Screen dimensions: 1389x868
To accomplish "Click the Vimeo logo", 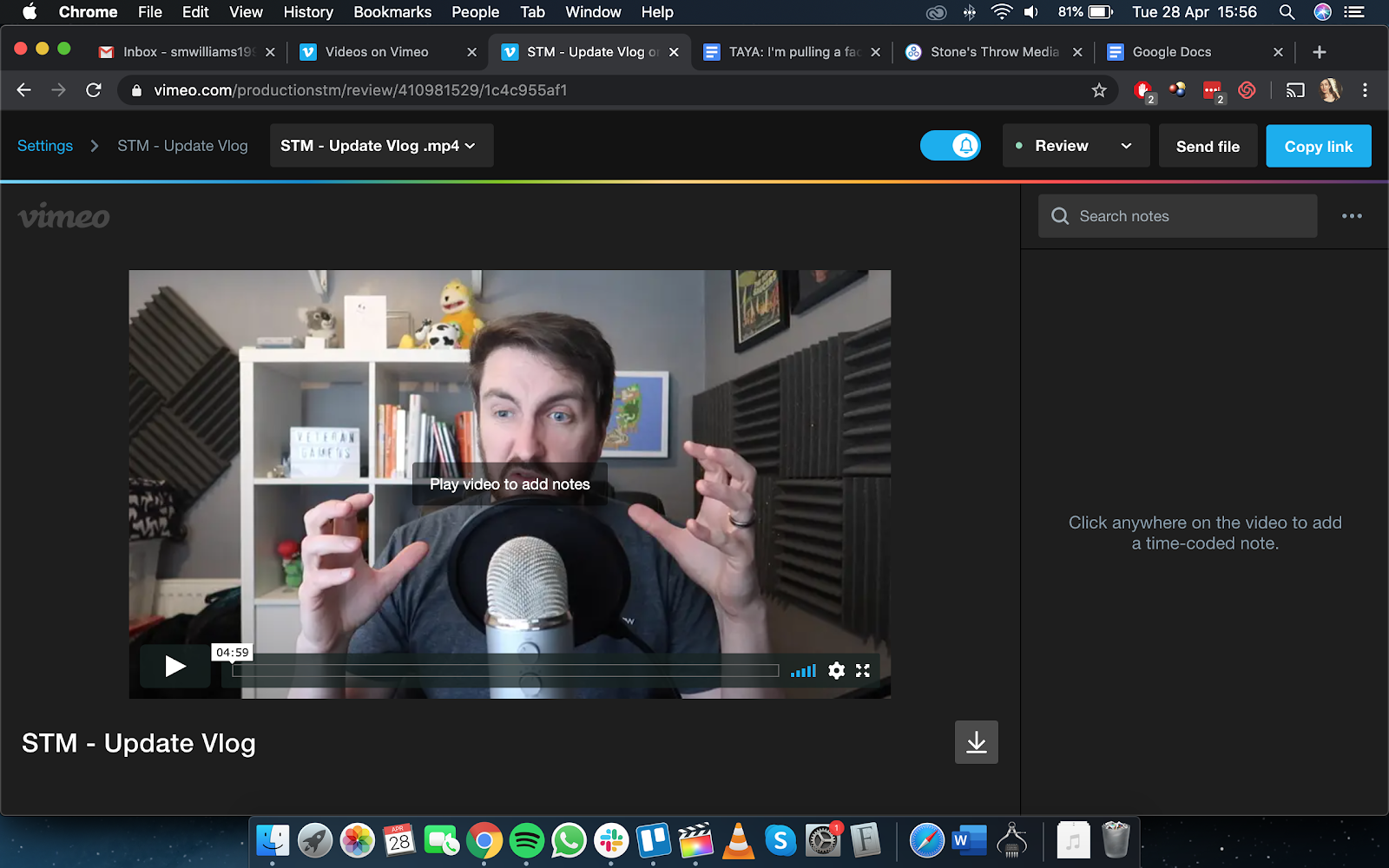I will tap(64, 217).
